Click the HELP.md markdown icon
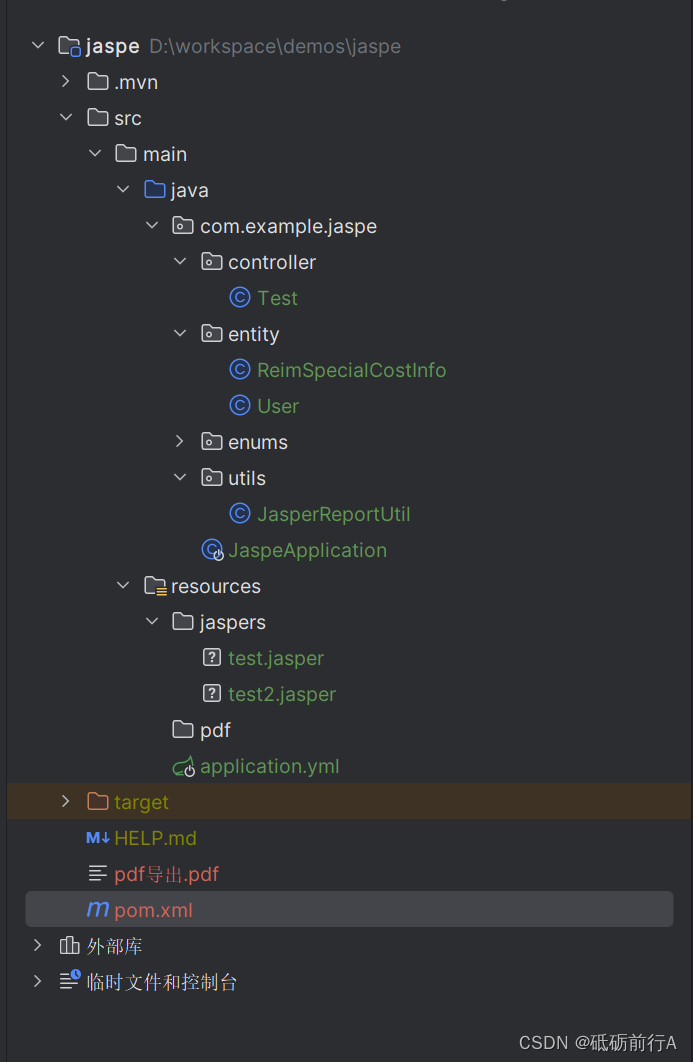 (98, 838)
